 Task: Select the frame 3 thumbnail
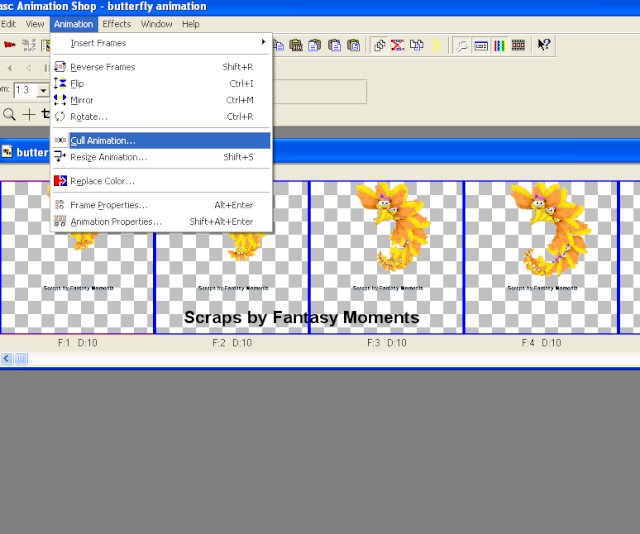(387, 257)
